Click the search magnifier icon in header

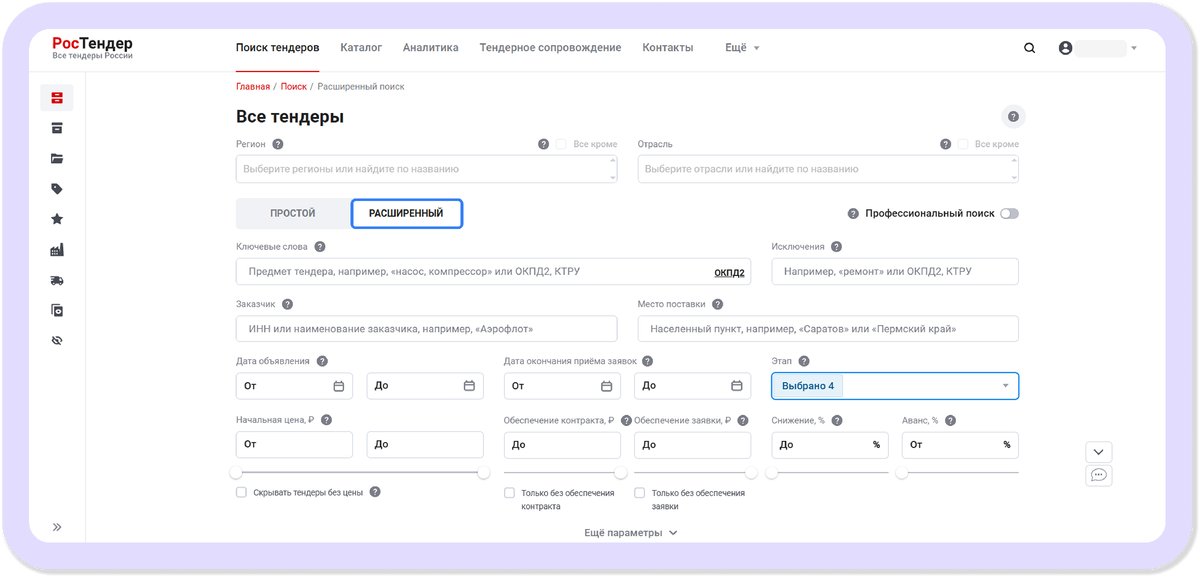tap(1029, 48)
